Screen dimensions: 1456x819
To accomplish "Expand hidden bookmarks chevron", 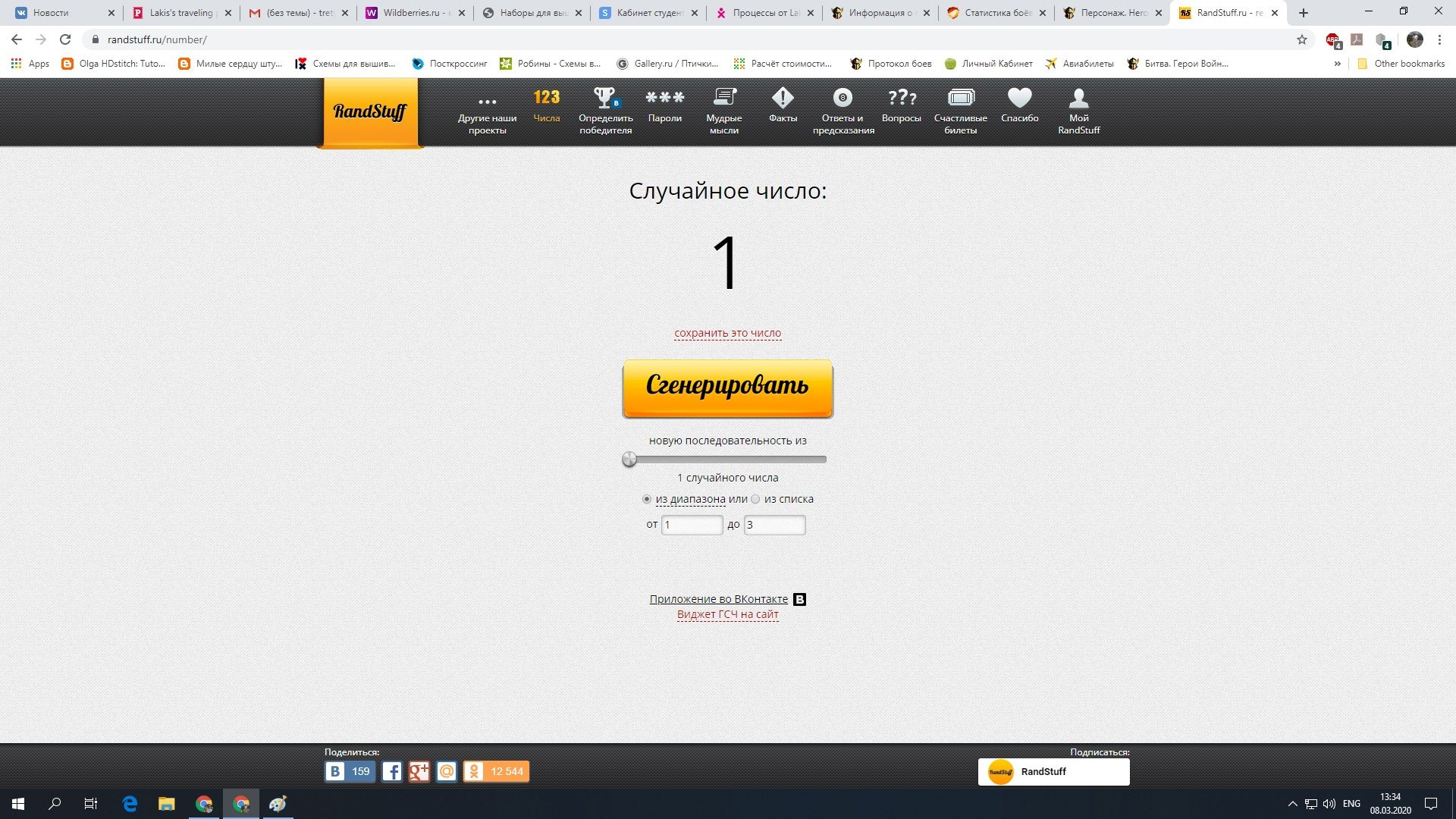I will pyautogui.click(x=1337, y=64).
